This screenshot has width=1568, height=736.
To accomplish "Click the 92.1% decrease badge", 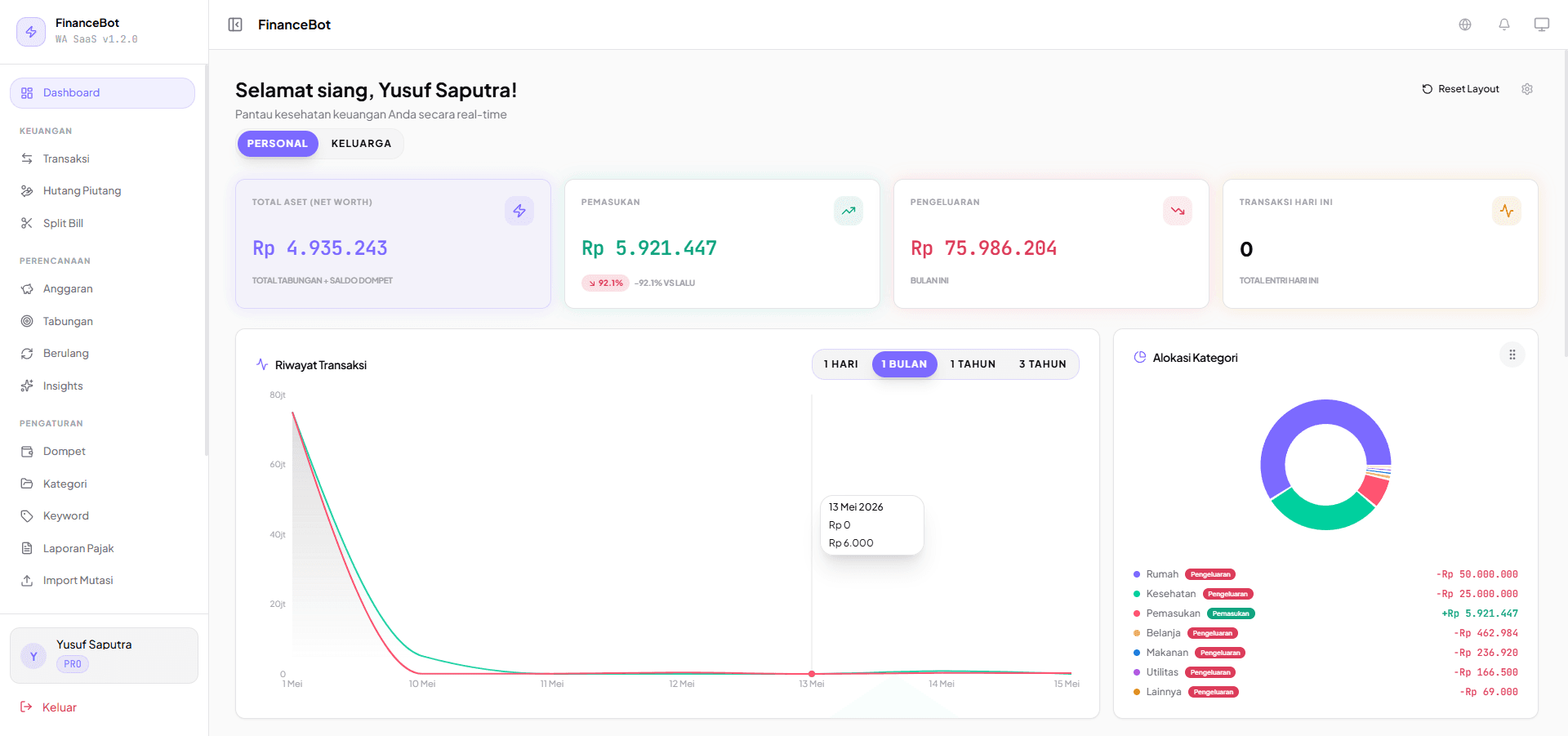I will (605, 283).
